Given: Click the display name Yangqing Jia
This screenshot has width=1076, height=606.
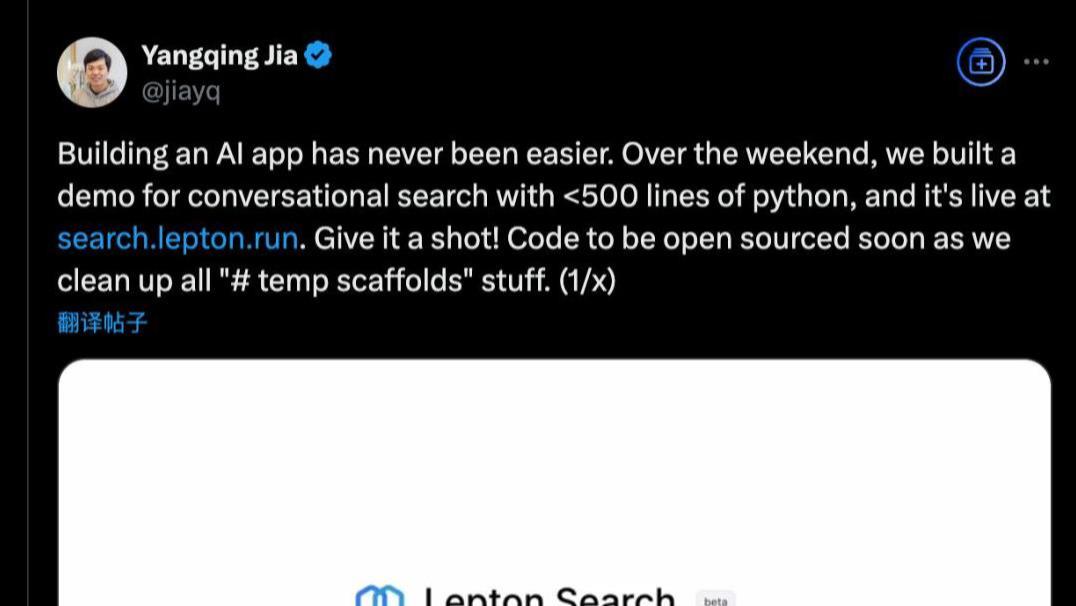Looking at the screenshot, I should 219,55.
